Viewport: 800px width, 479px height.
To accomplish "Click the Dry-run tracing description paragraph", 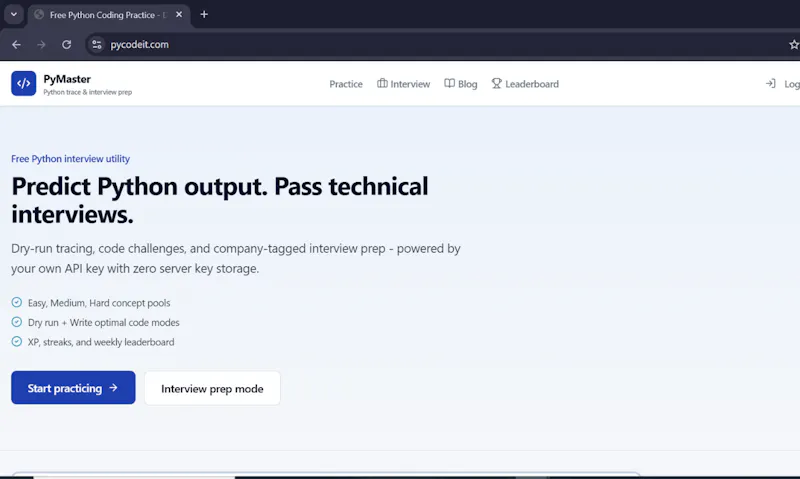I will coord(236,259).
